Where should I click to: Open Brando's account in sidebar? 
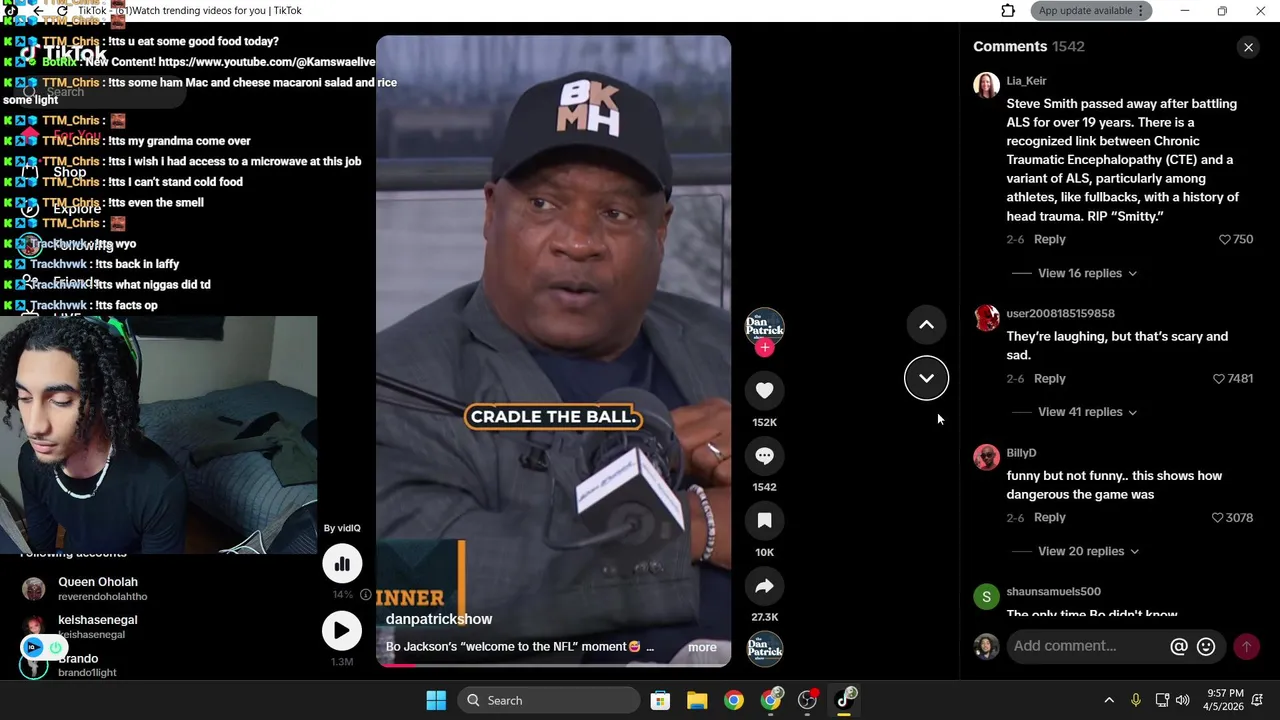coord(88,665)
